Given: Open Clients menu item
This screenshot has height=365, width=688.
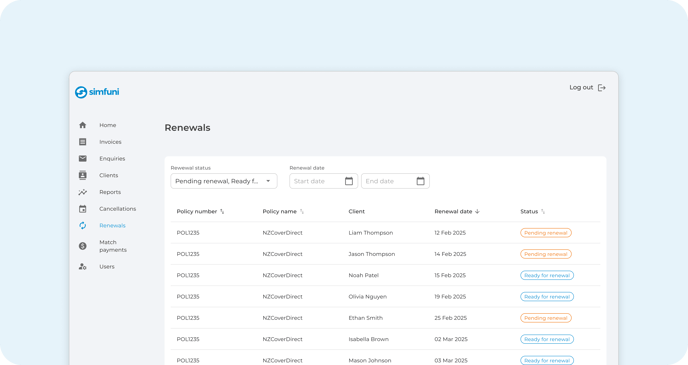Looking at the screenshot, I should pos(108,175).
